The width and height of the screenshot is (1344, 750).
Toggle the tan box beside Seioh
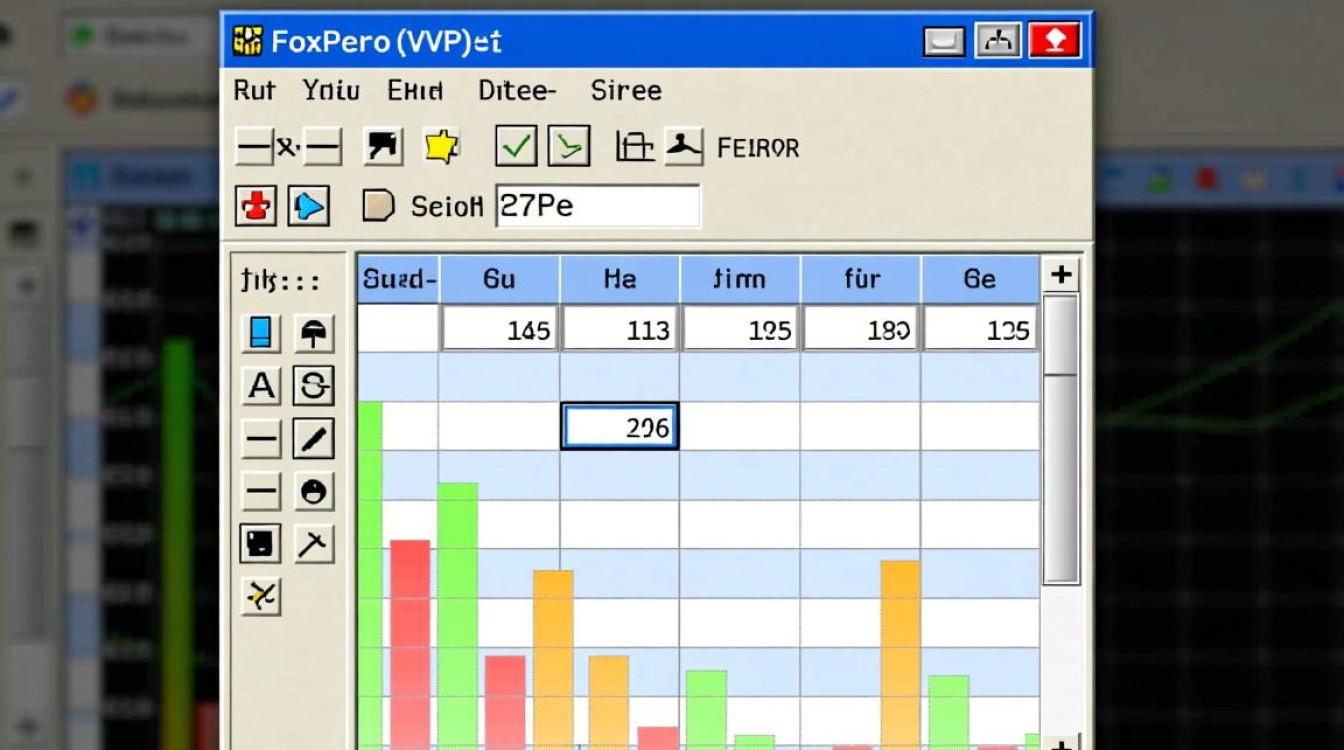point(378,206)
